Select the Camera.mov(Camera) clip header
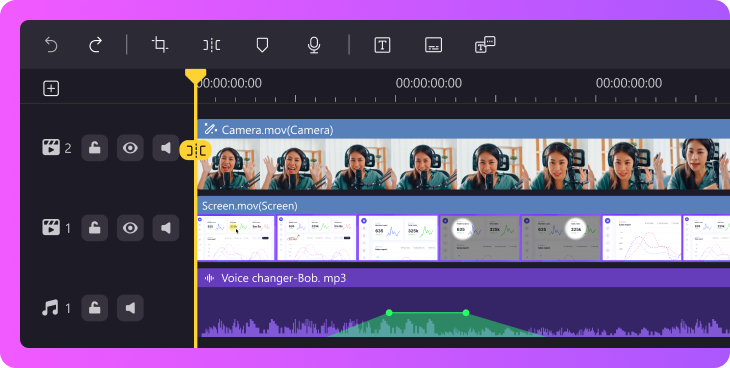This screenshot has width=730, height=368. point(464,129)
